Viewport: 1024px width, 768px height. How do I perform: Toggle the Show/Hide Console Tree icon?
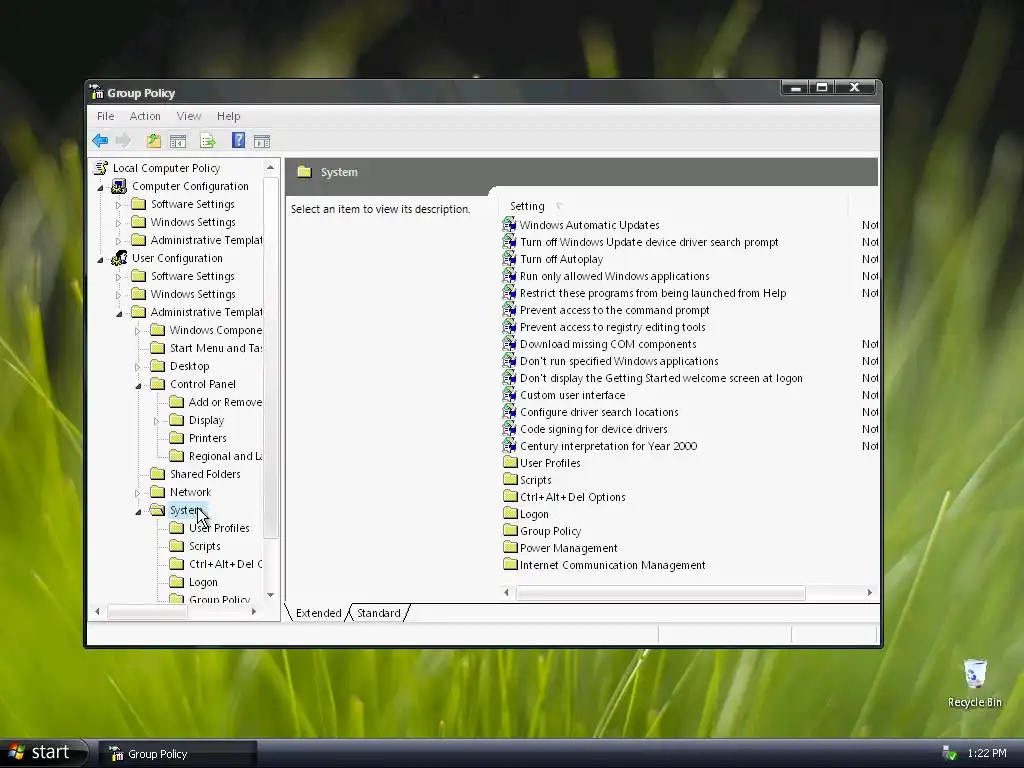(178, 141)
